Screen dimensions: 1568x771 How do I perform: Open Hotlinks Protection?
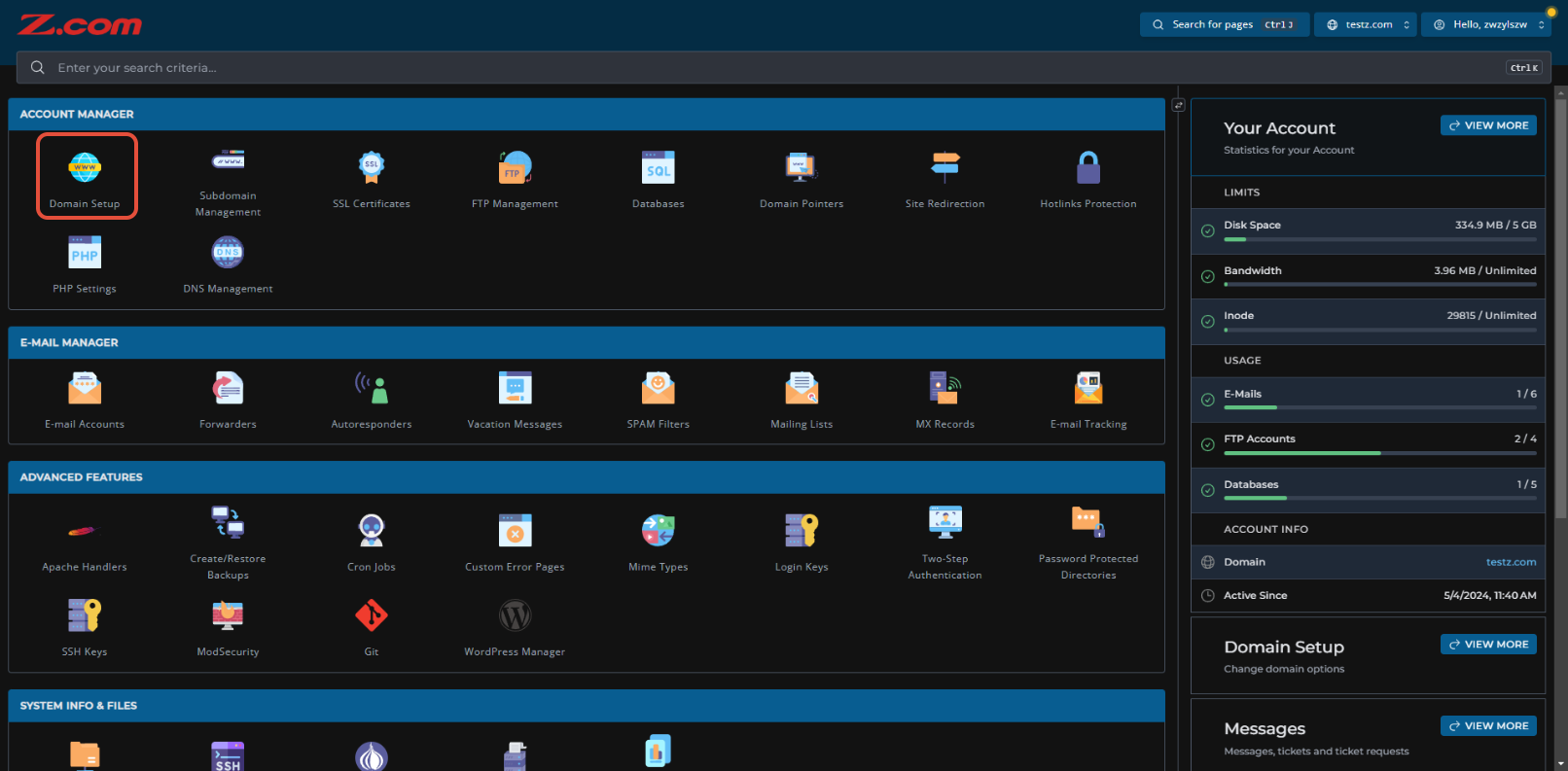pos(1088,181)
